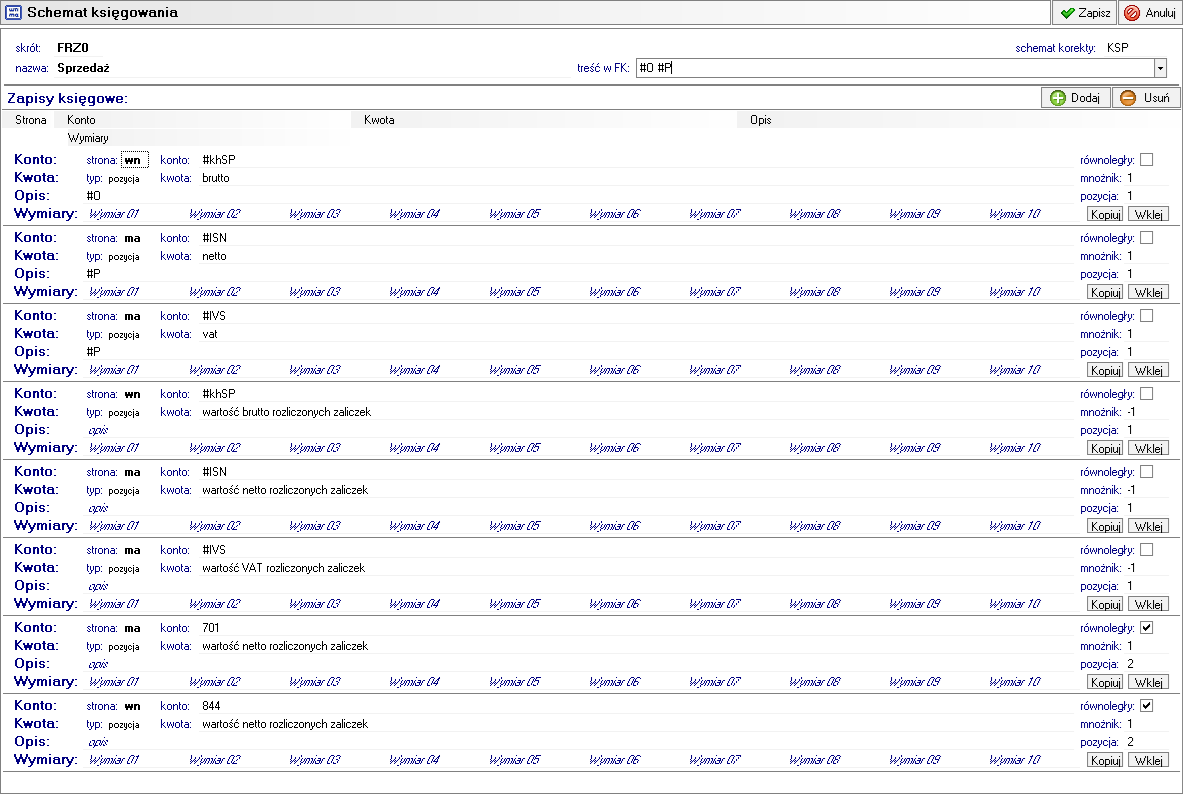Viewport: 1183px width, 794px height.
Task: Click the Schemat księgowania window icon
Action: 14,12
